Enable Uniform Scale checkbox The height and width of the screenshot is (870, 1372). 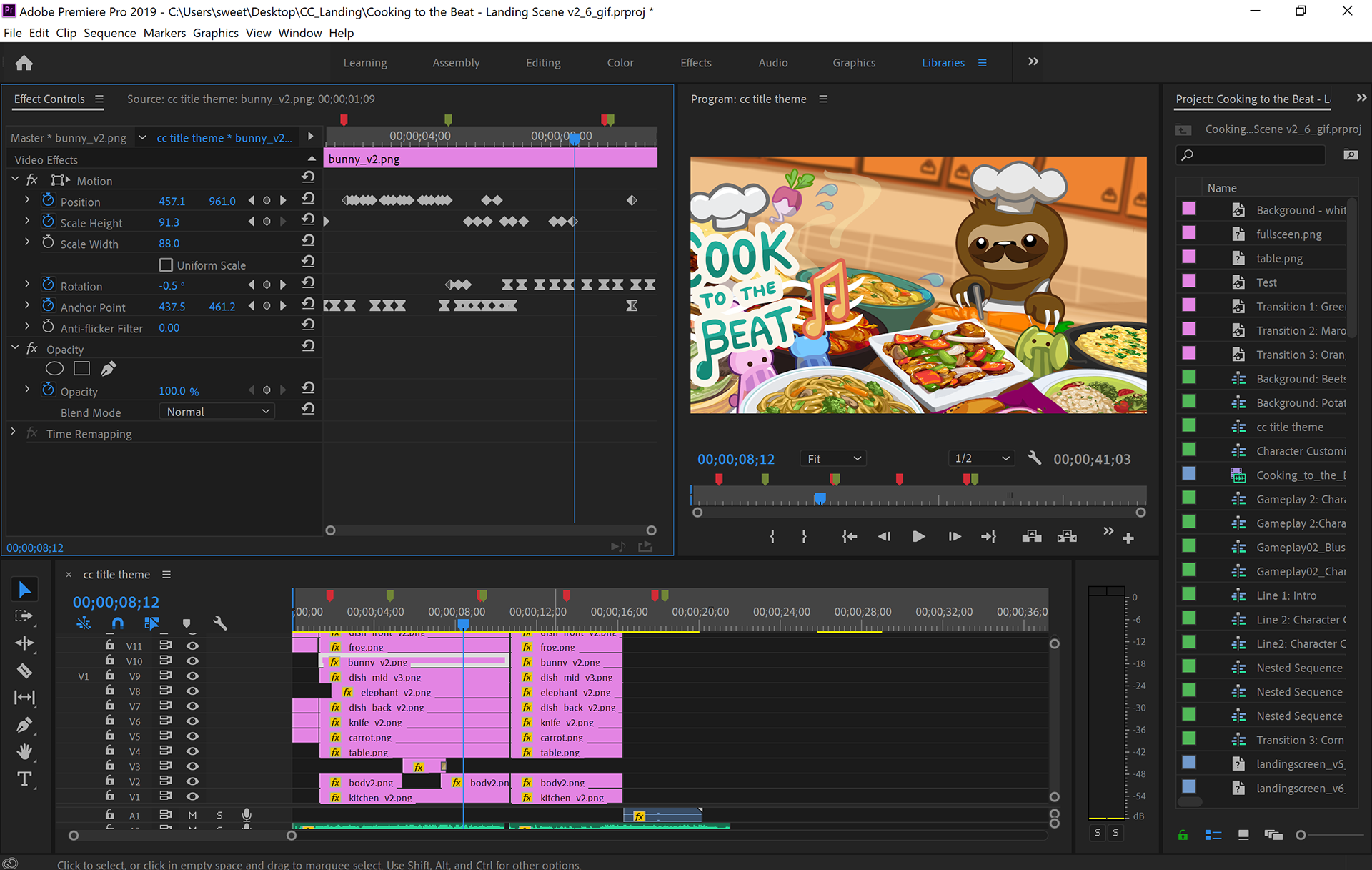click(166, 265)
